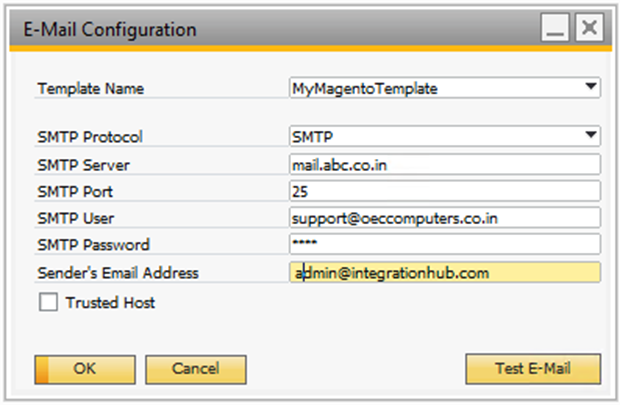
Task: Select the SMTP User text field
Action: (x=444, y=218)
